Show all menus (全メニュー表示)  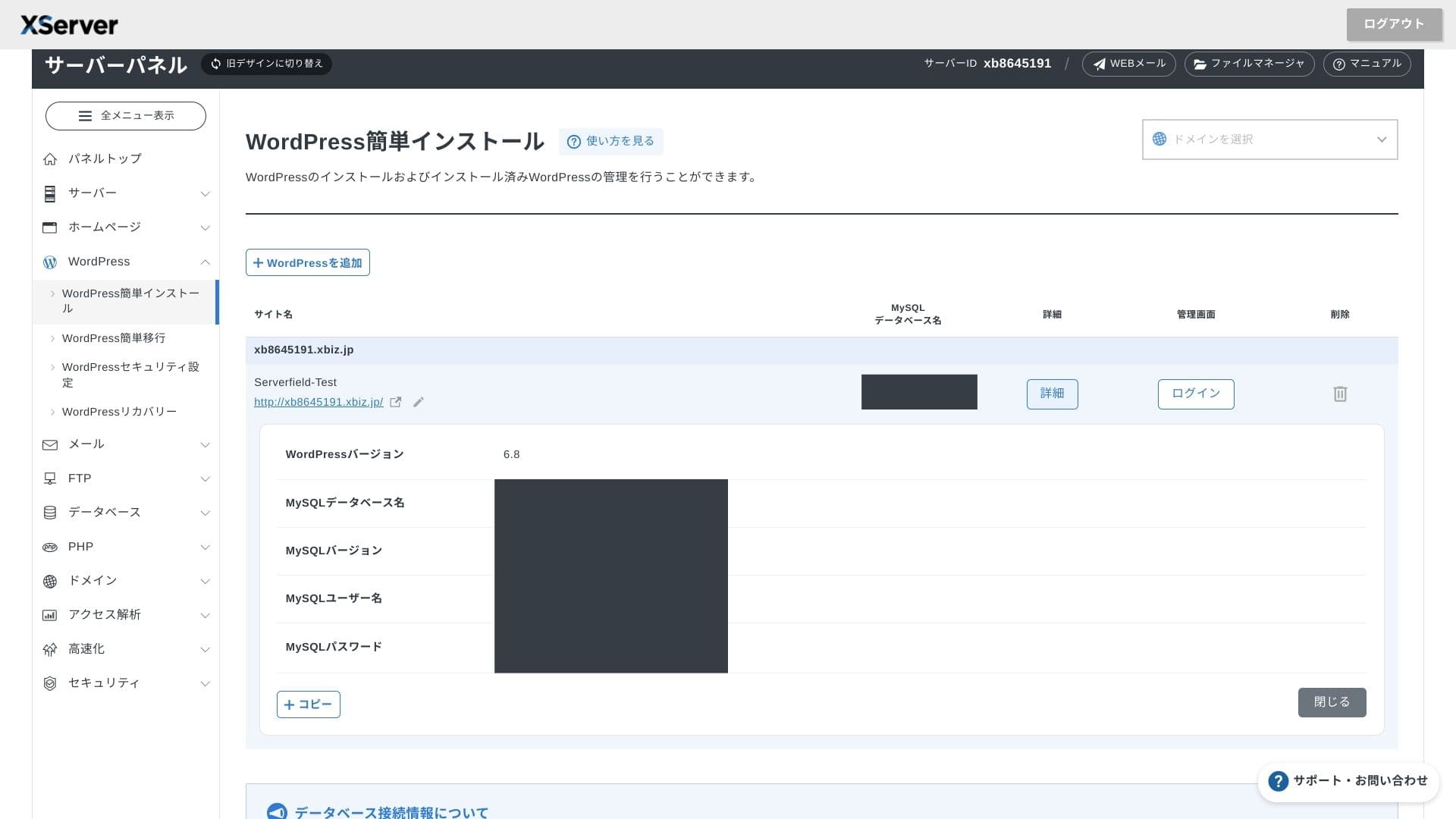click(x=126, y=116)
